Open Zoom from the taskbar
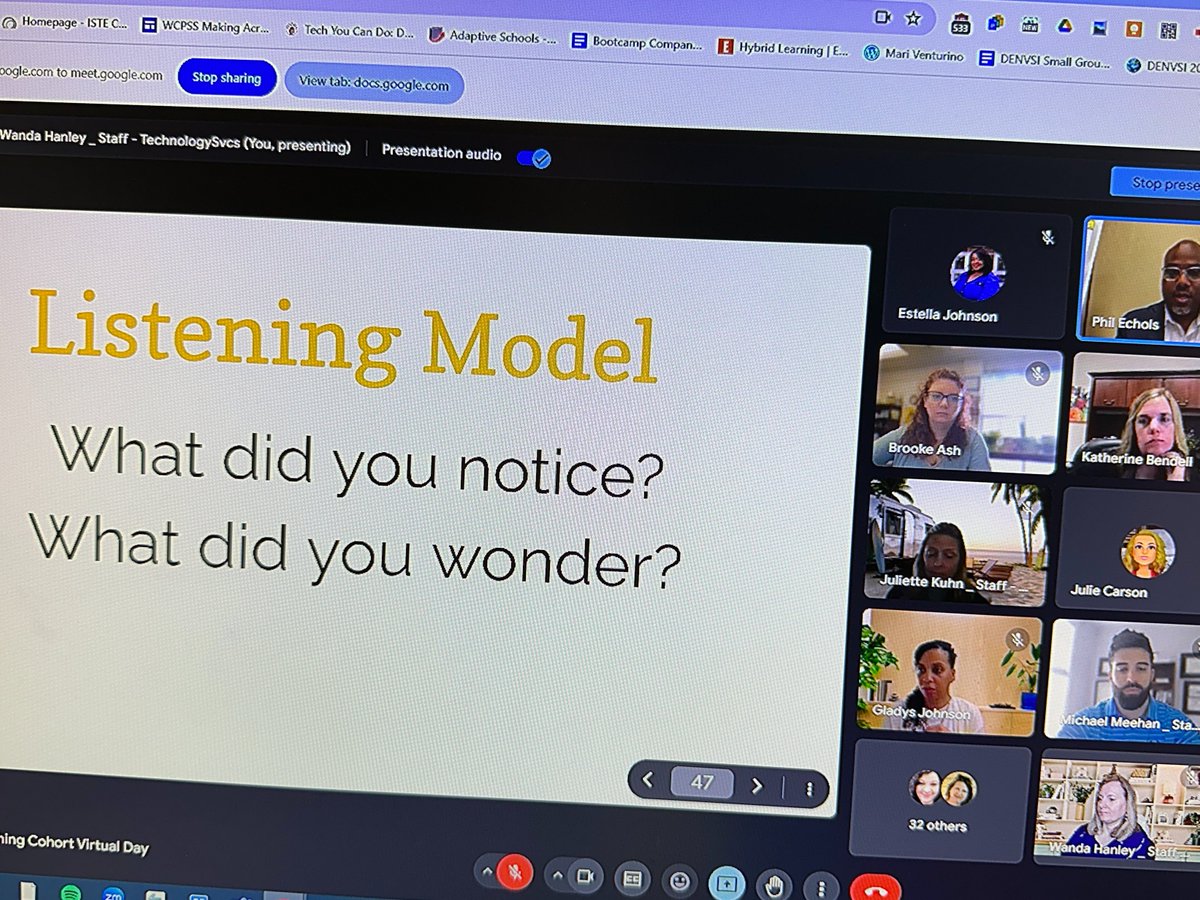This screenshot has height=900, width=1200. 113,893
